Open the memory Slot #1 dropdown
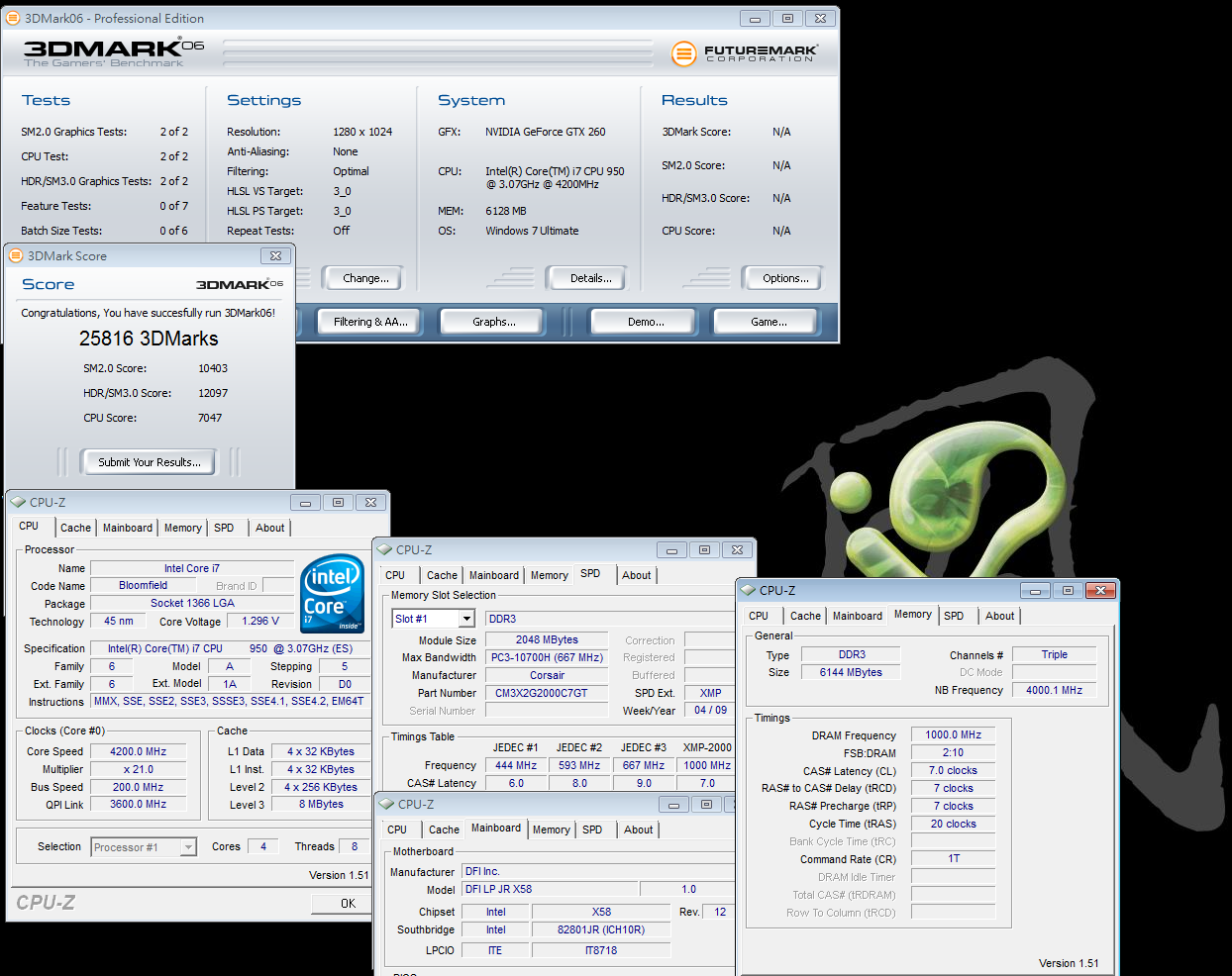 pos(466,619)
